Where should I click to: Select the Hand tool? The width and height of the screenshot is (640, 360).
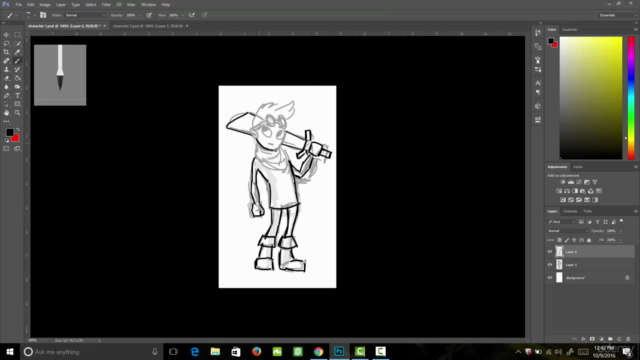[6, 113]
